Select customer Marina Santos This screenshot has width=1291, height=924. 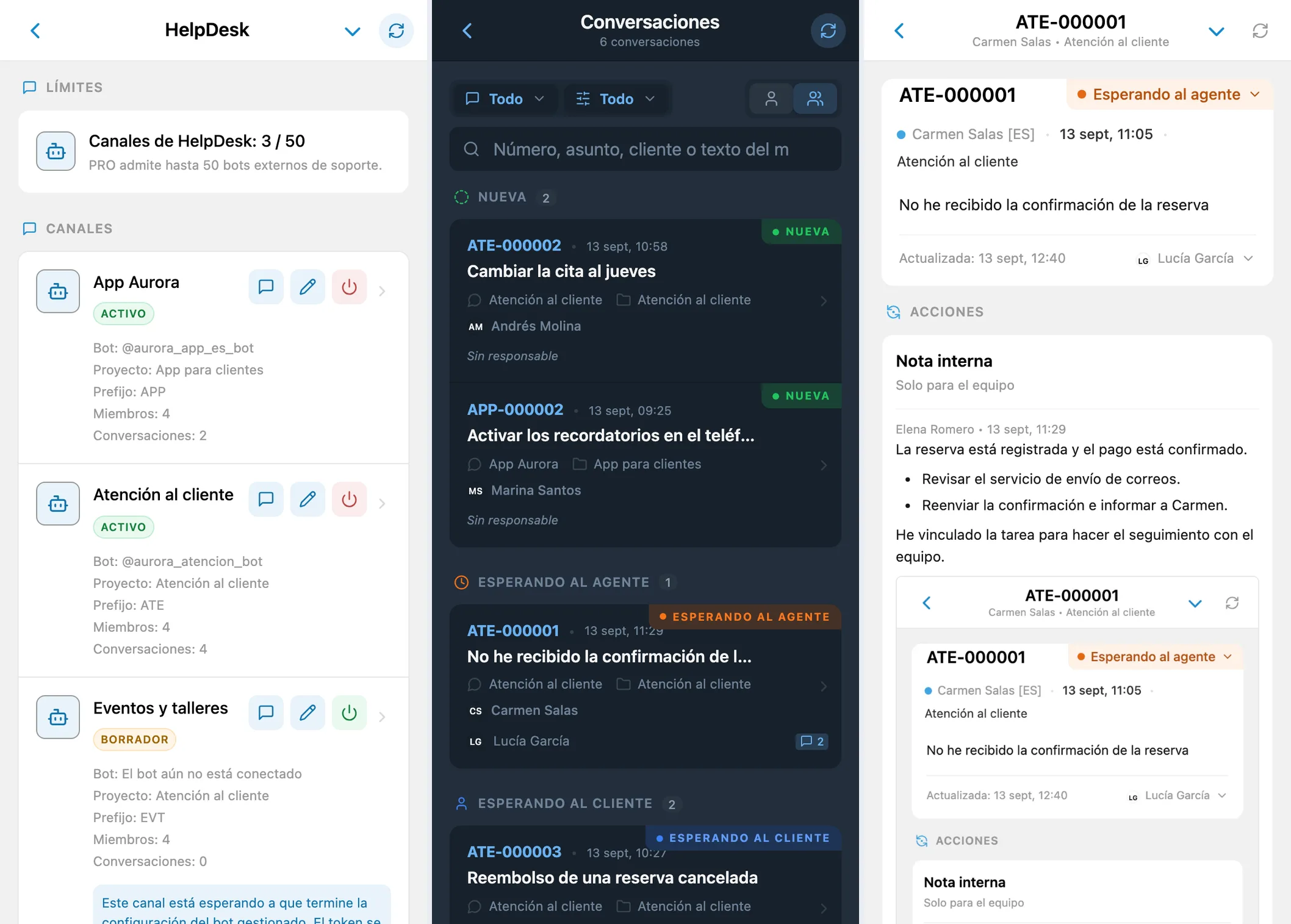[536, 490]
